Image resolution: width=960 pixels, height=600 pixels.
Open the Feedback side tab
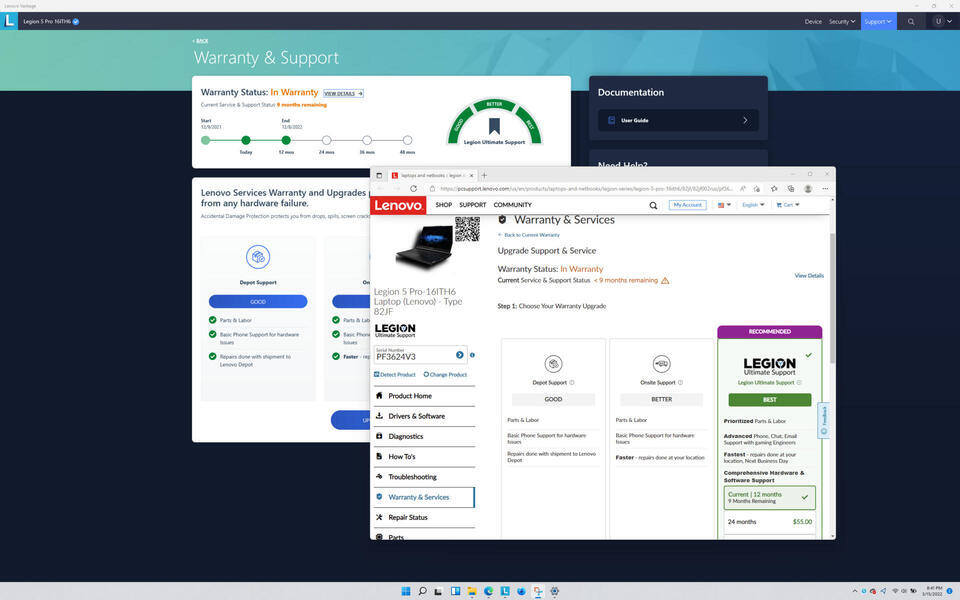tap(823, 420)
